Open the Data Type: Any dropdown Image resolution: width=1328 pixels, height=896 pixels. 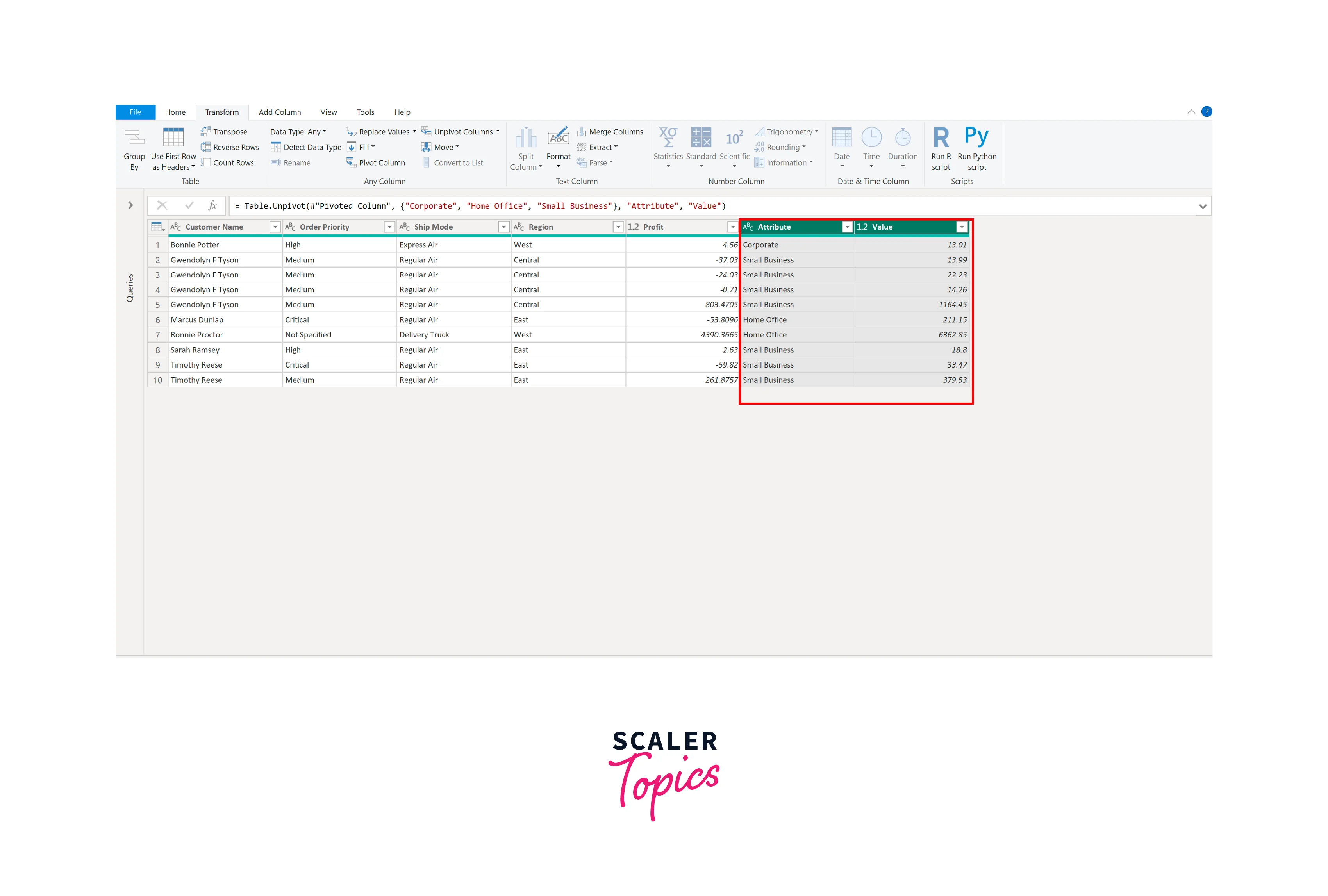pyautogui.click(x=298, y=131)
